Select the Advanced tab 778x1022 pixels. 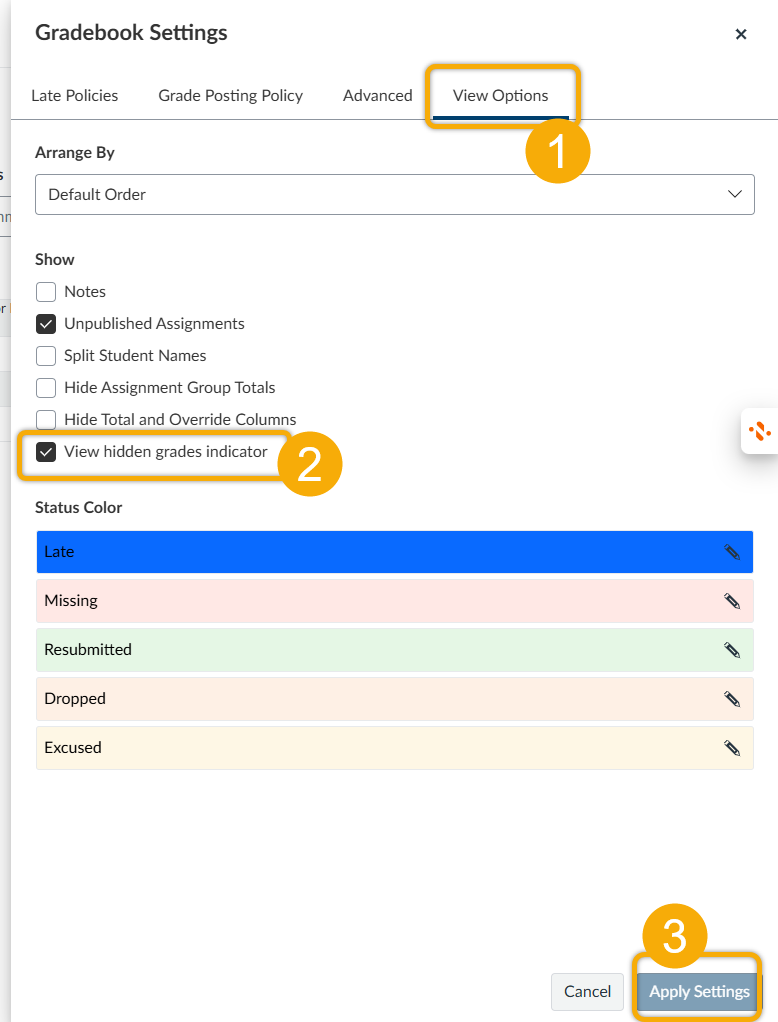point(377,96)
